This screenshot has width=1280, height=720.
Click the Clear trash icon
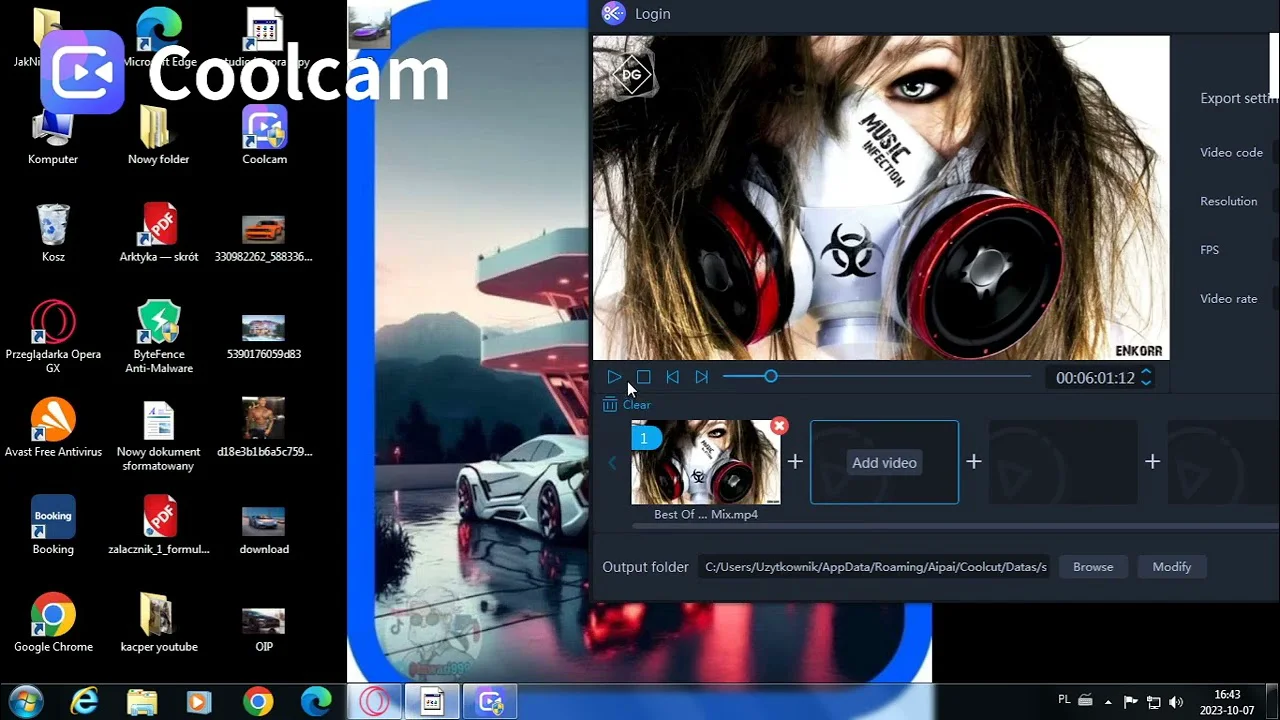click(x=610, y=405)
